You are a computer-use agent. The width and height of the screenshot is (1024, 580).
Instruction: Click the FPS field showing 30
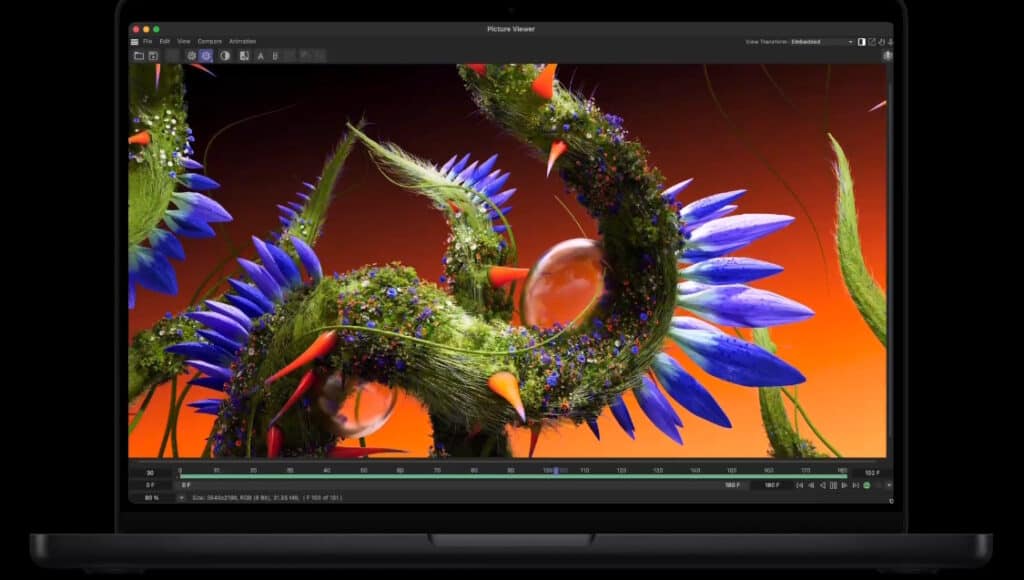coord(150,473)
